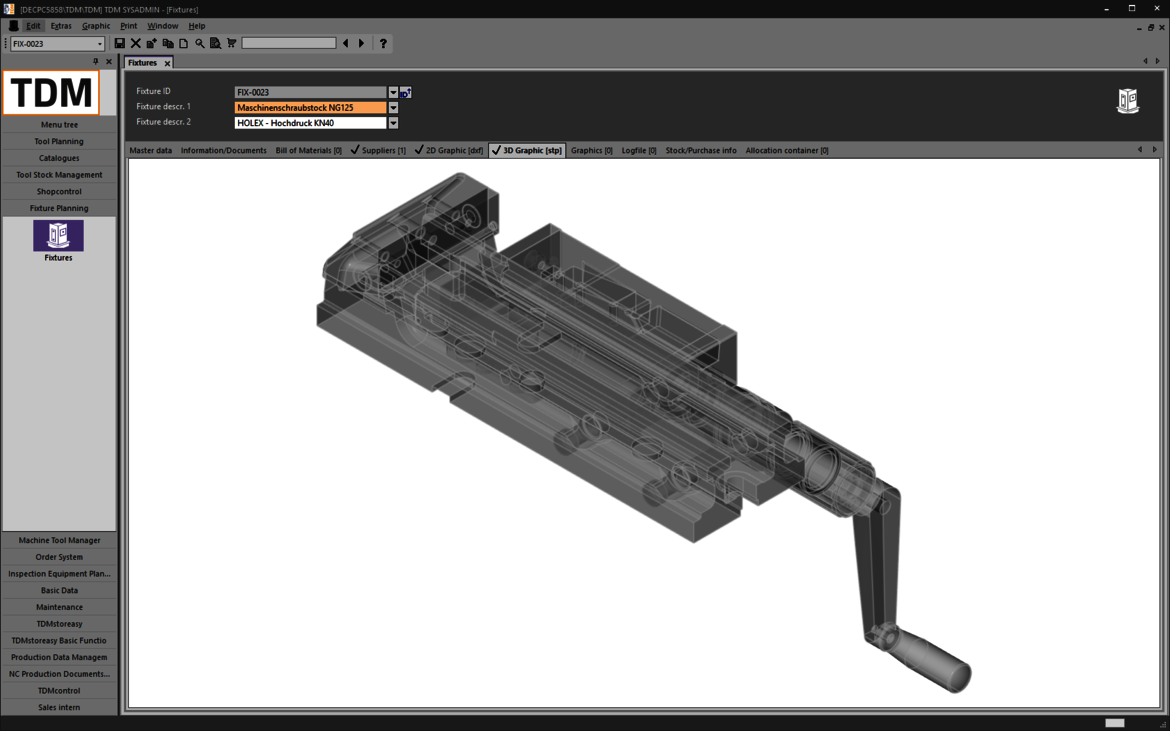Open Tool Stock Management section
This screenshot has height=731, width=1170.
(x=59, y=175)
